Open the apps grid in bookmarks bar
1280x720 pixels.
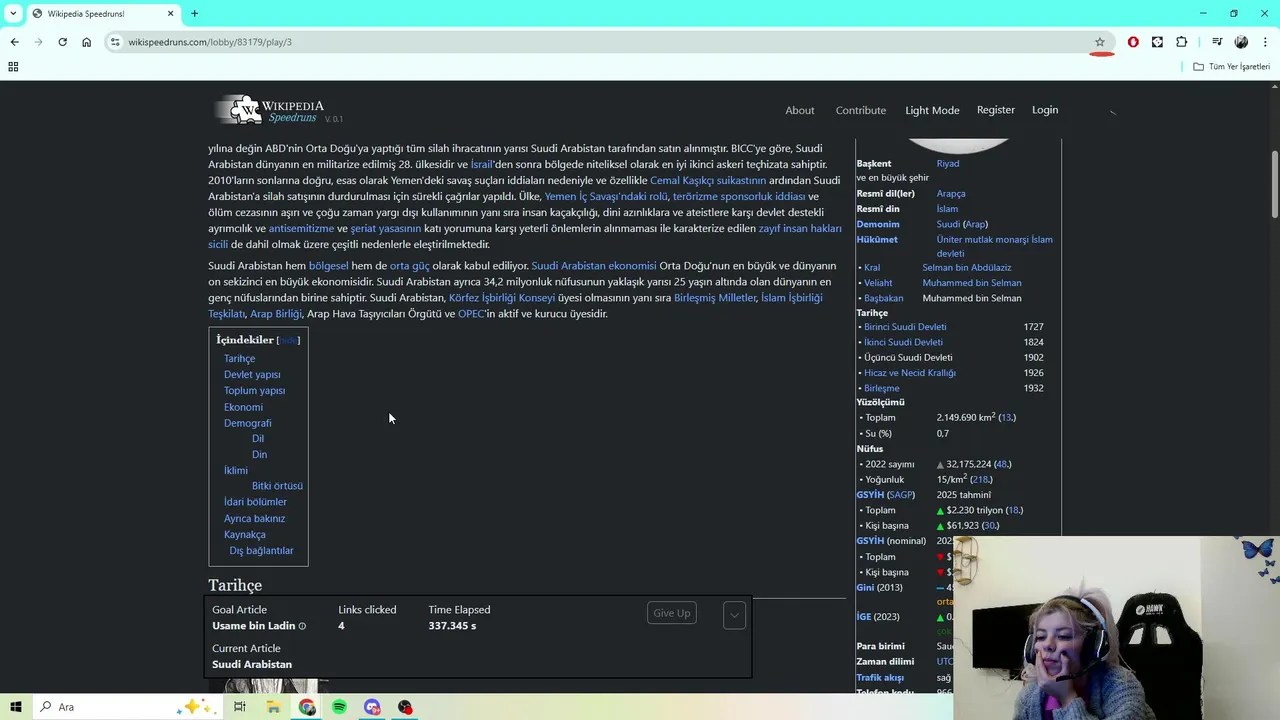(13, 67)
